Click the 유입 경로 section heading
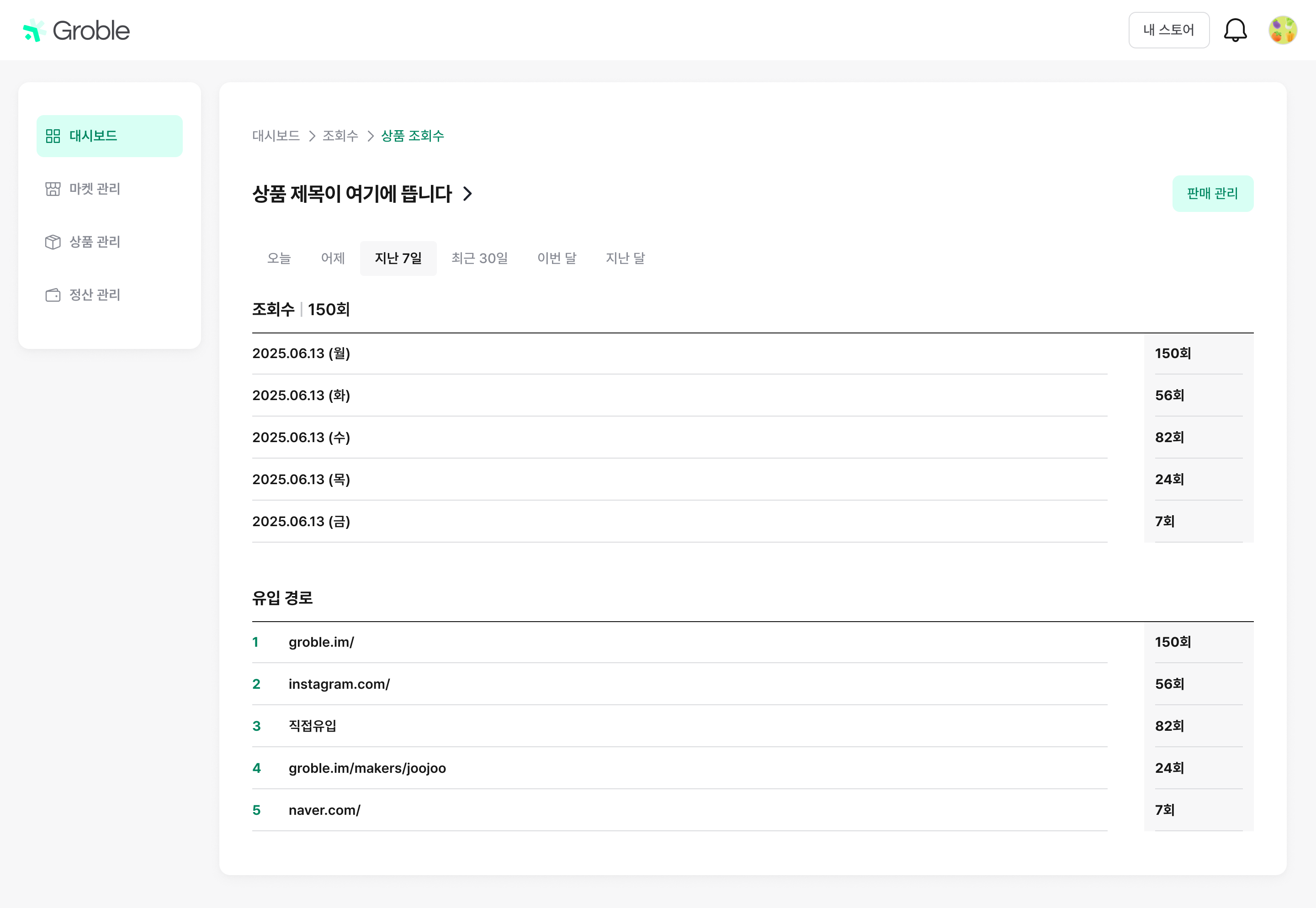The width and height of the screenshot is (1316, 908). click(x=282, y=598)
